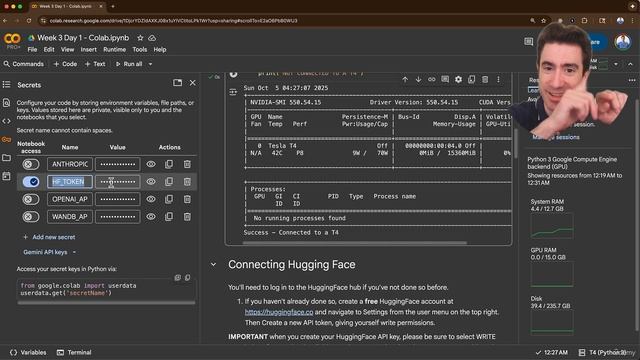This screenshot has height=360, width=640.
Task: Click the Secrets key icon in sidebar
Action: click(7, 140)
